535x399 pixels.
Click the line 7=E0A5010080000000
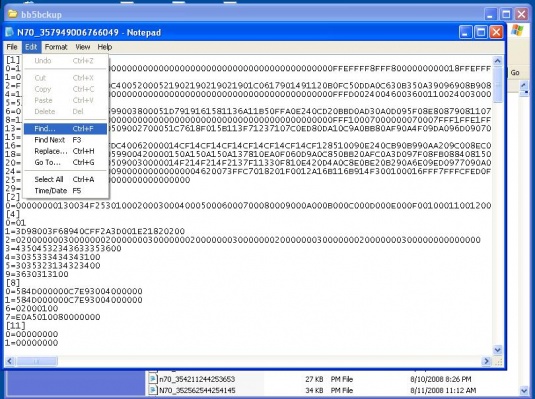click(53, 317)
